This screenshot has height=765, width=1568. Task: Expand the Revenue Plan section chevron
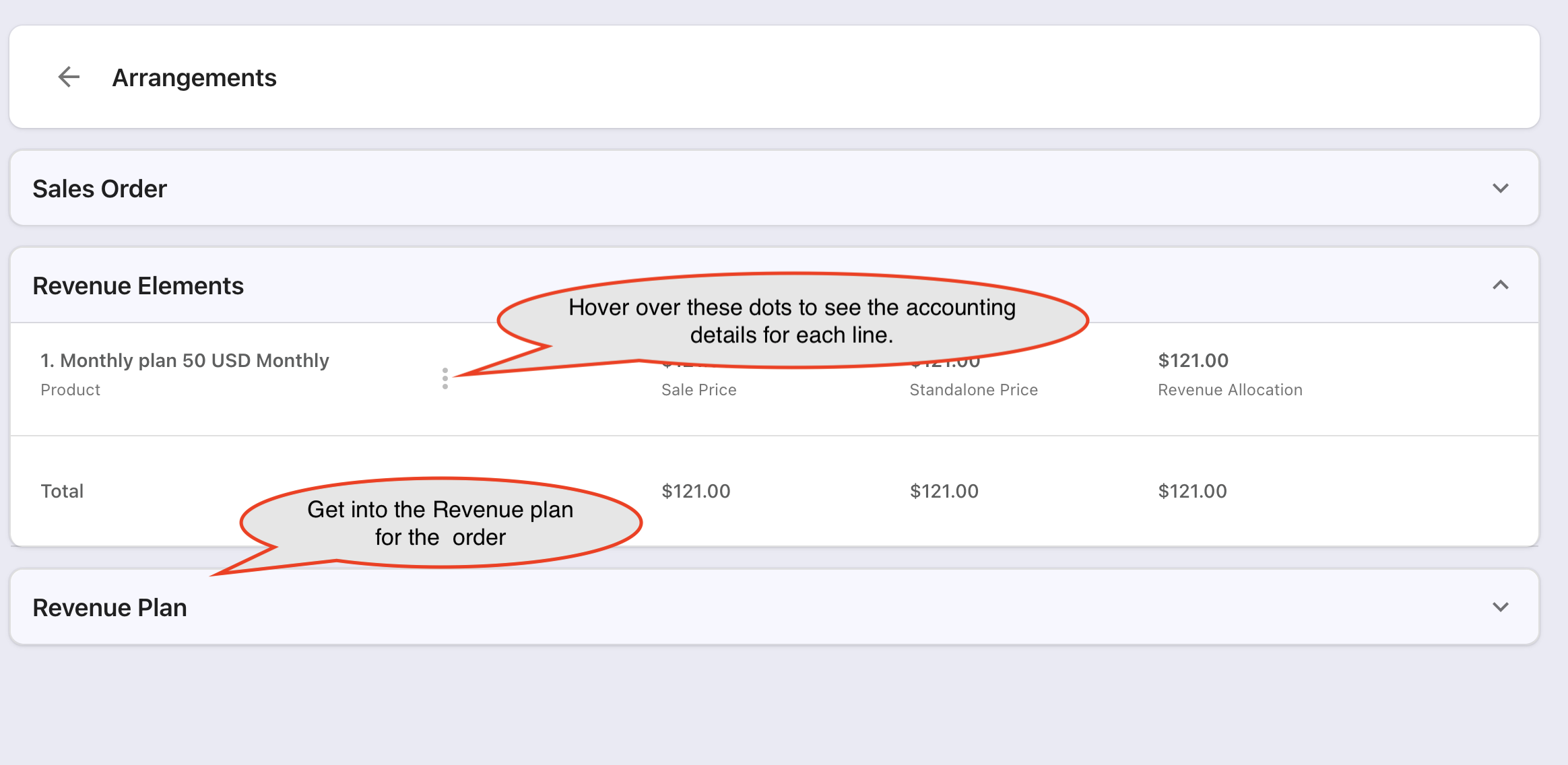coord(1500,607)
